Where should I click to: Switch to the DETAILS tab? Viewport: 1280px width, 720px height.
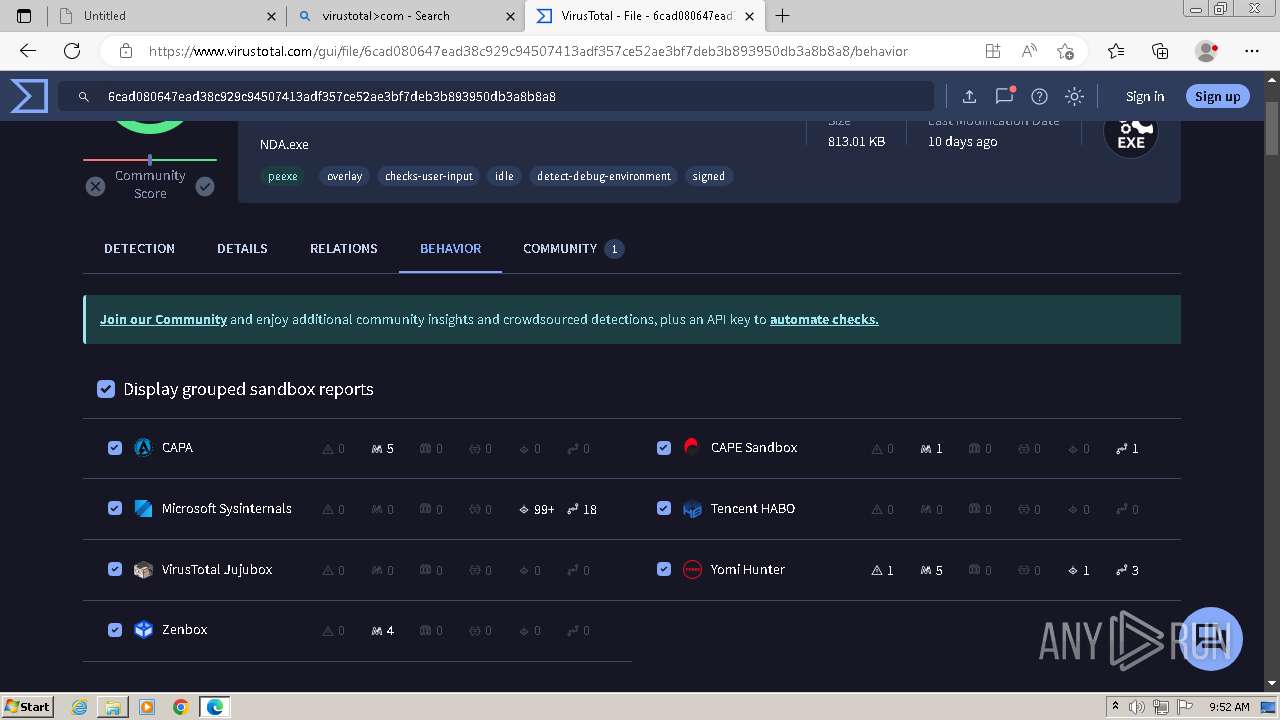242,248
